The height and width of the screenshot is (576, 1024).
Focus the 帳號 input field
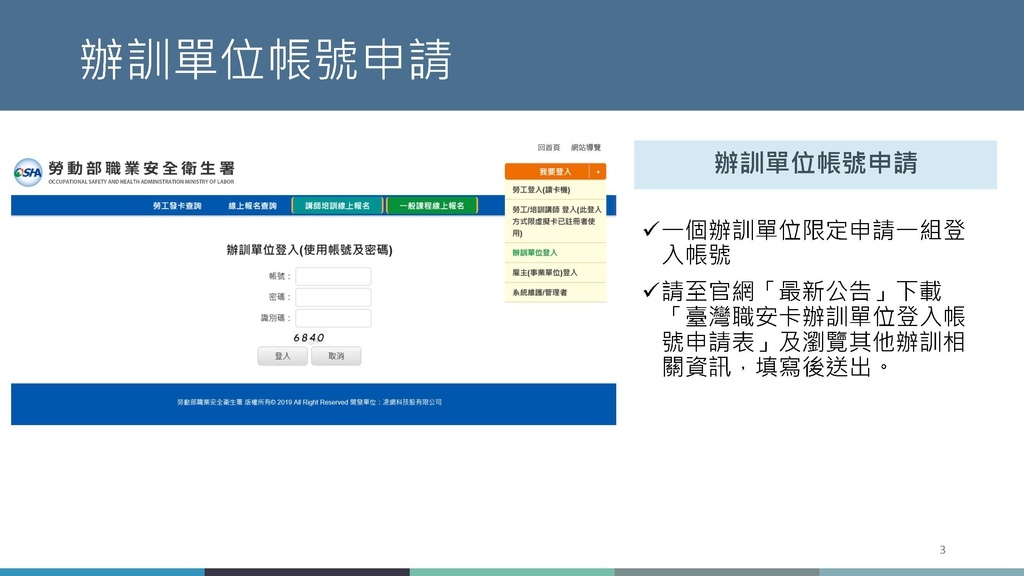point(333,276)
